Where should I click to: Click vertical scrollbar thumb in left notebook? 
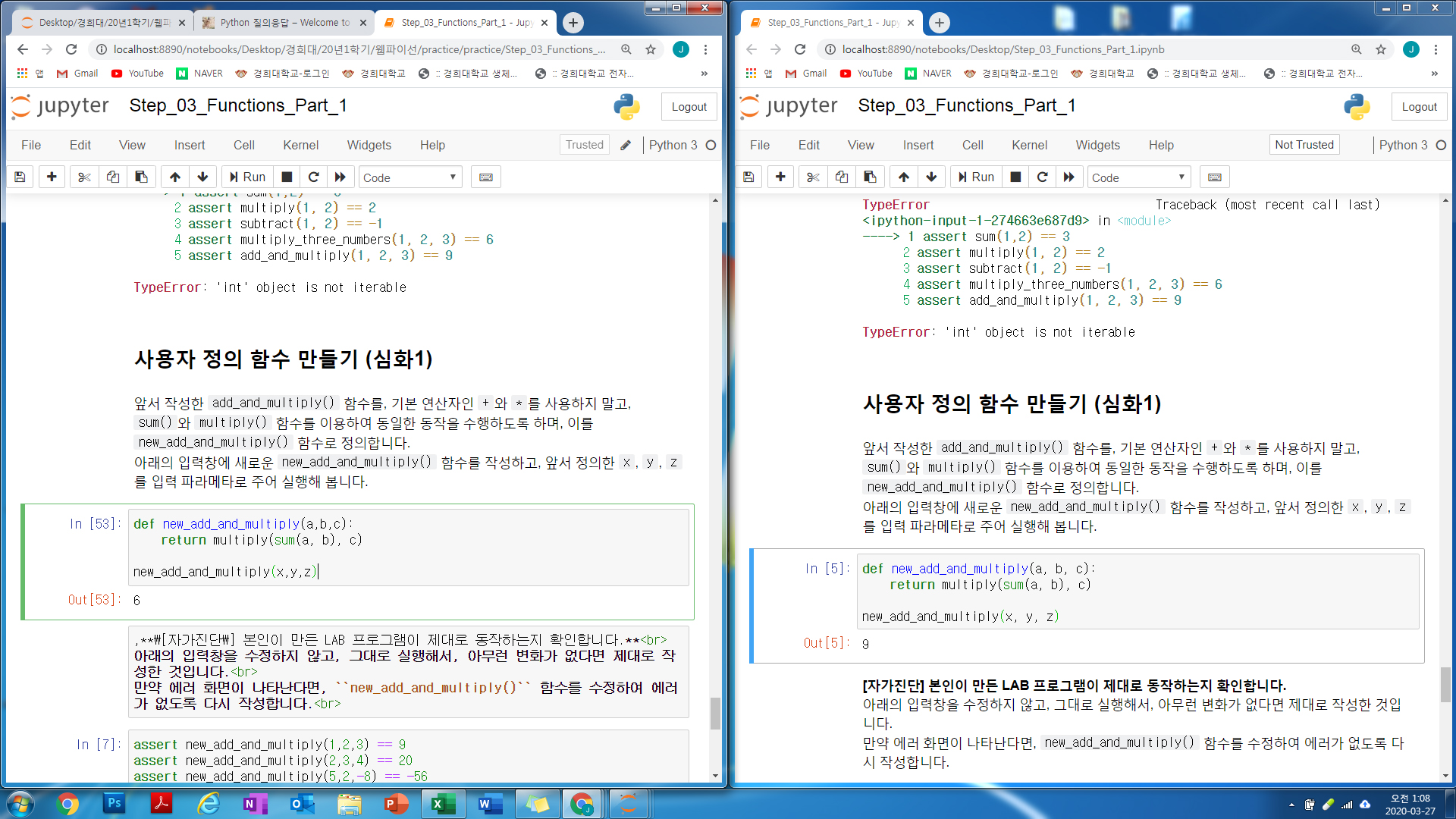click(x=715, y=713)
